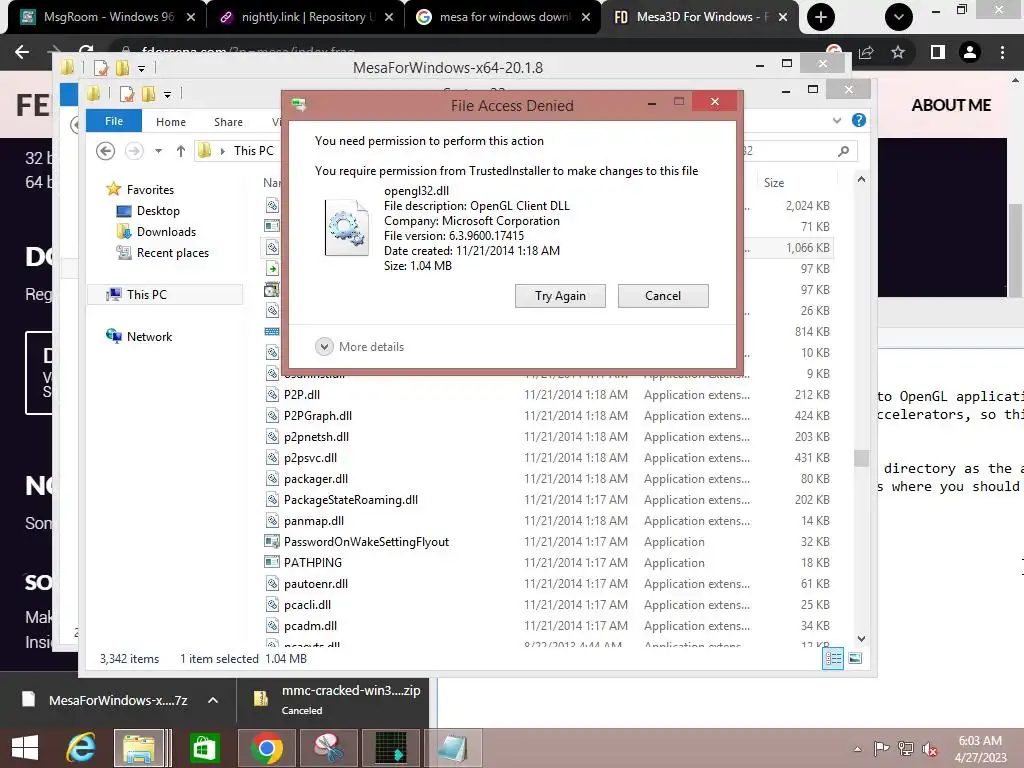Expand More details in the dialog

[x=360, y=347]
